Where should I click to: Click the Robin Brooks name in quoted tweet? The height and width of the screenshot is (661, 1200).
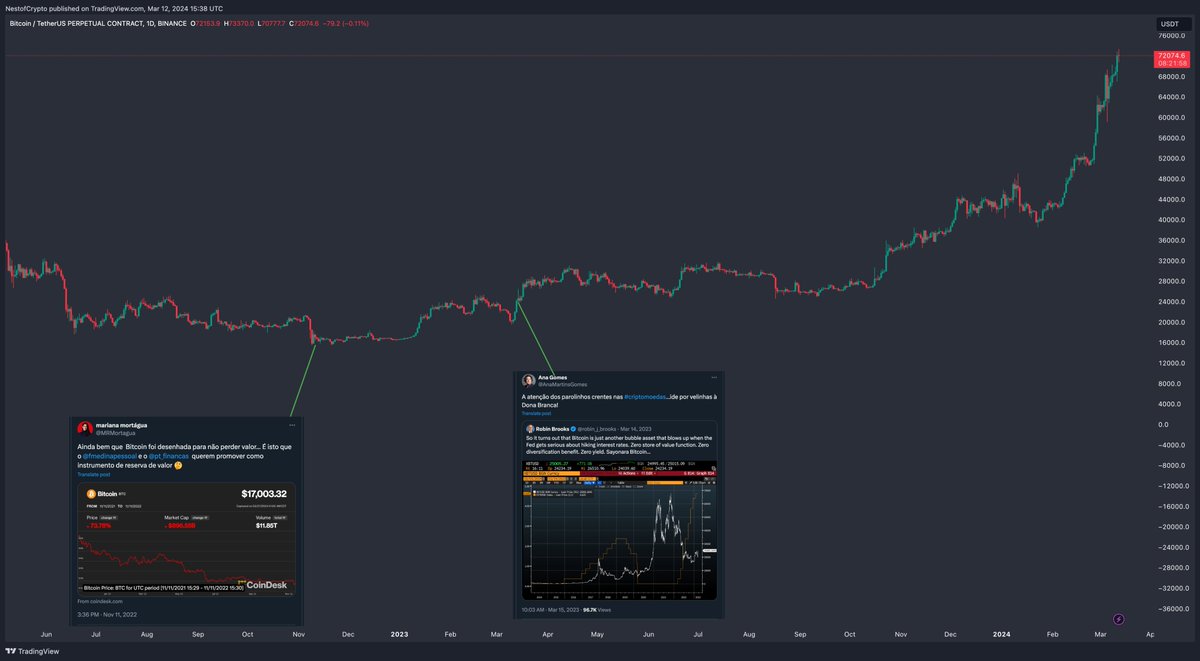tap(552, 429)
